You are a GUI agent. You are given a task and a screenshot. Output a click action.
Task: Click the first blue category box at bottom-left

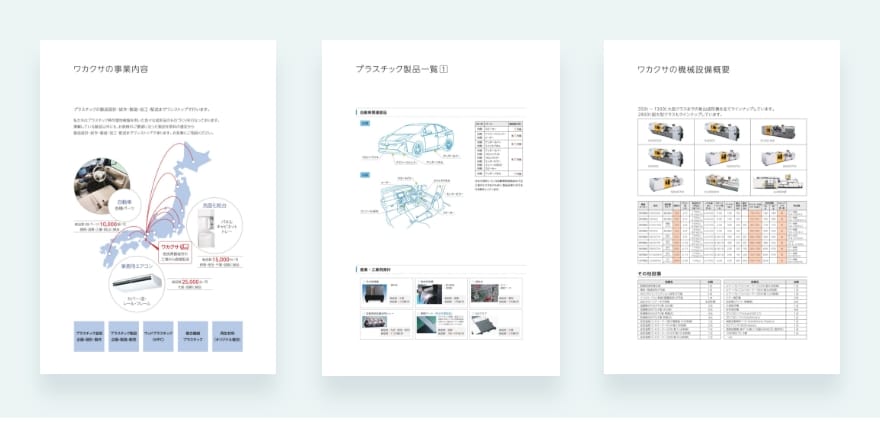88,337
